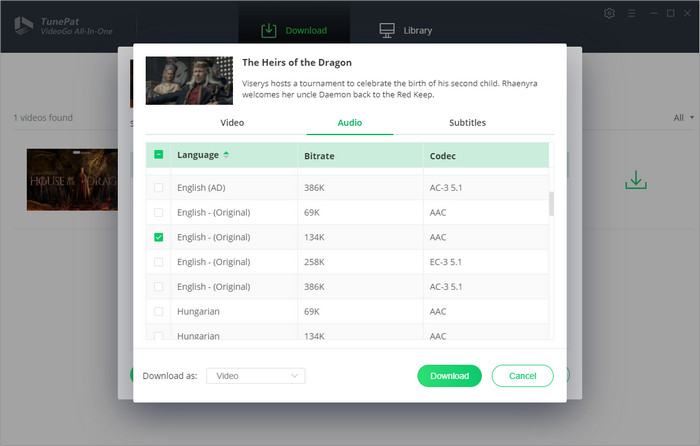Viewport: 700px width, 446px height.
Task: Check the Hungarian 134K track
Action: coord(158,336)
